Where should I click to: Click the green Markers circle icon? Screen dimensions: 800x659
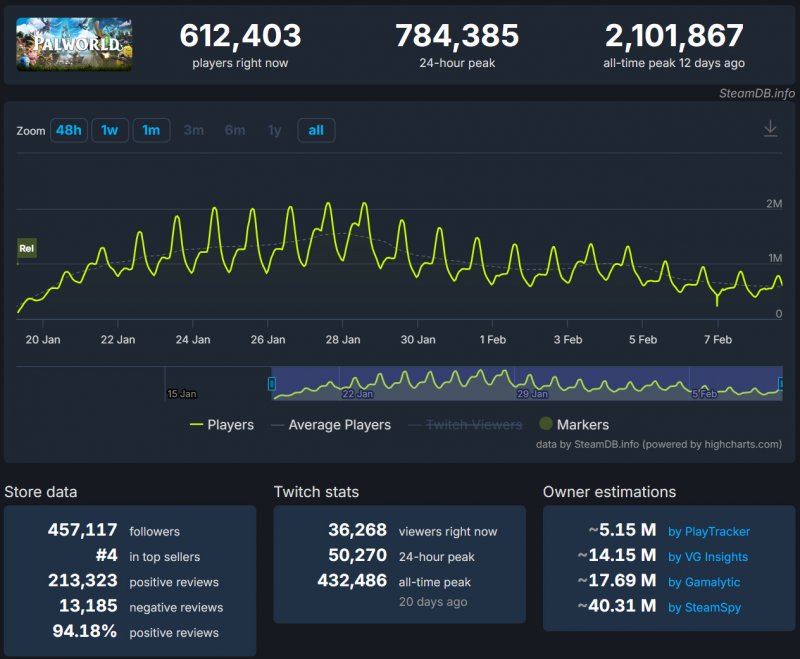(x=546, y=425)
